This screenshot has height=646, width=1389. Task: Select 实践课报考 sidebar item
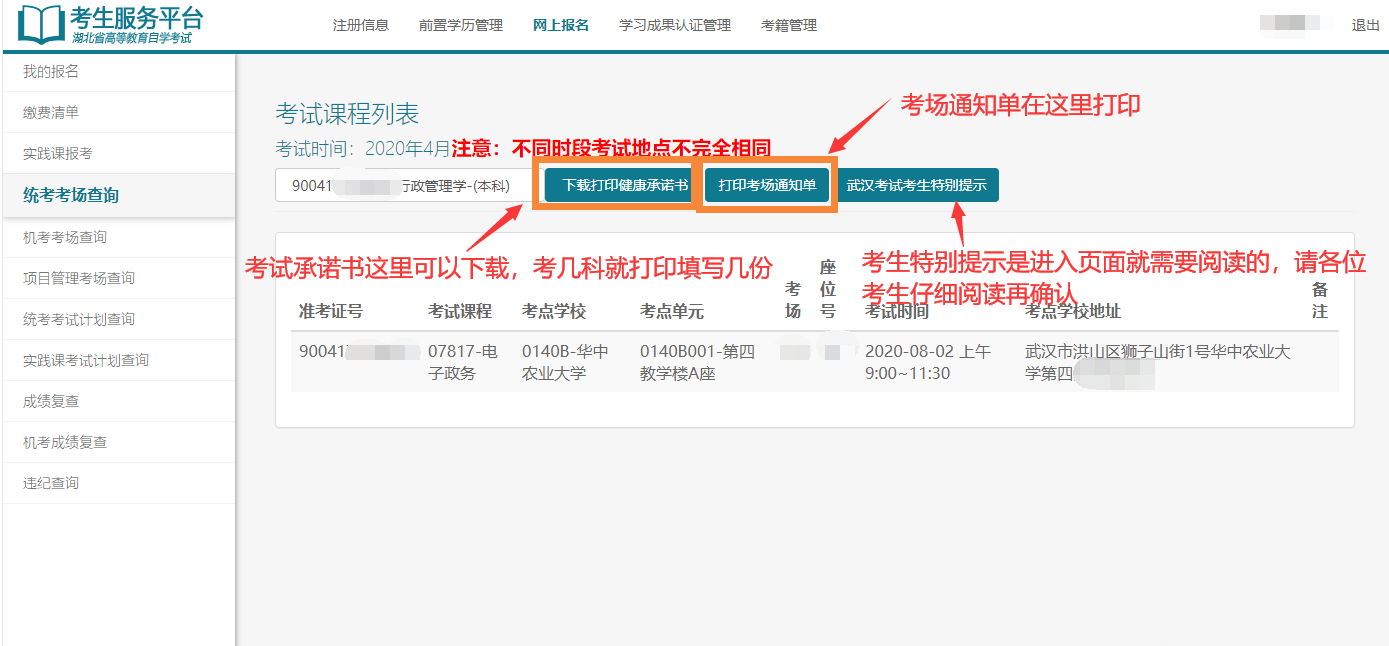(x=58, y=153)
